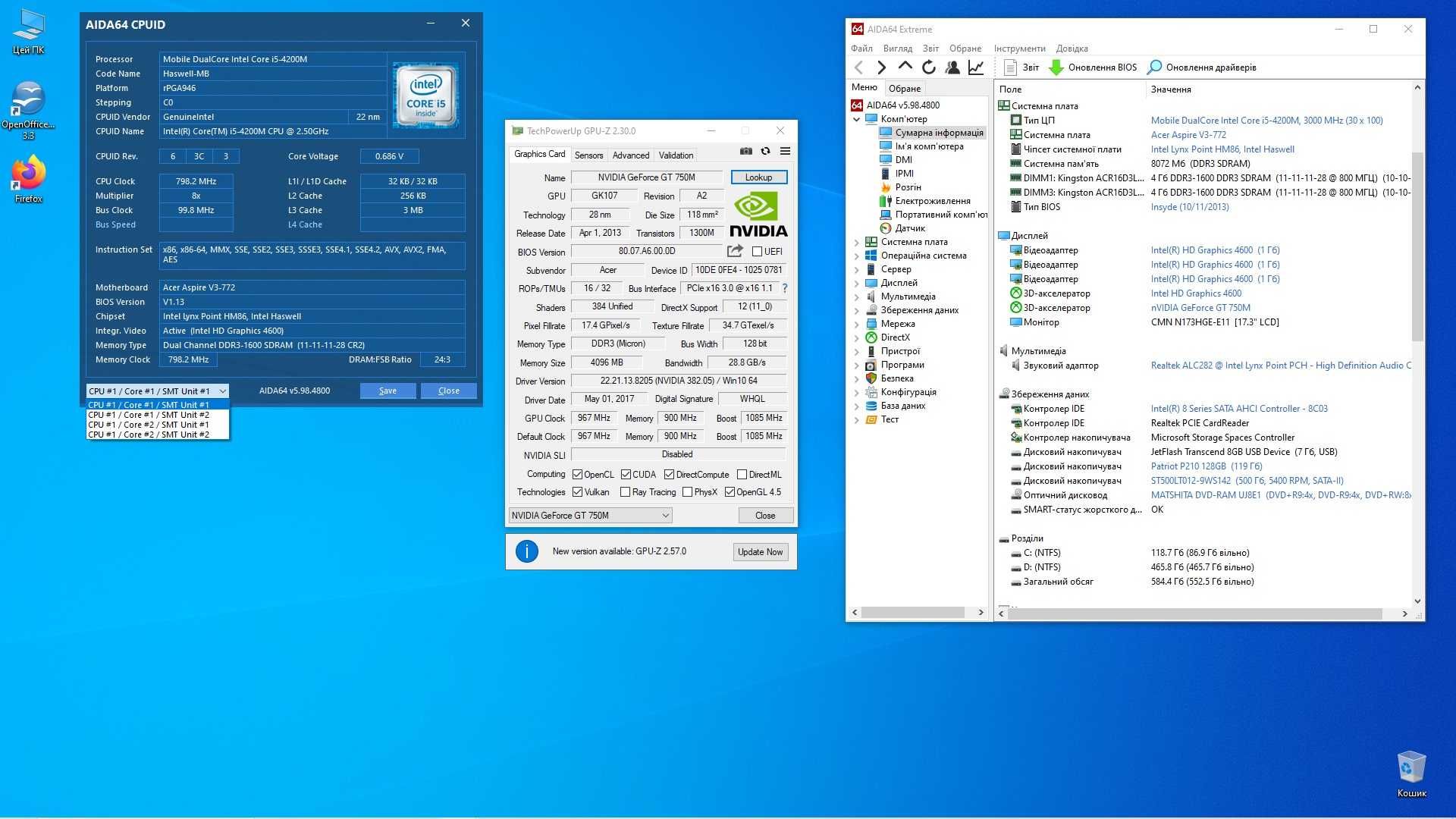Click the AIDA64 refresh icon
This screenshot has width=1456, height=819.
(x=929, y=67)
